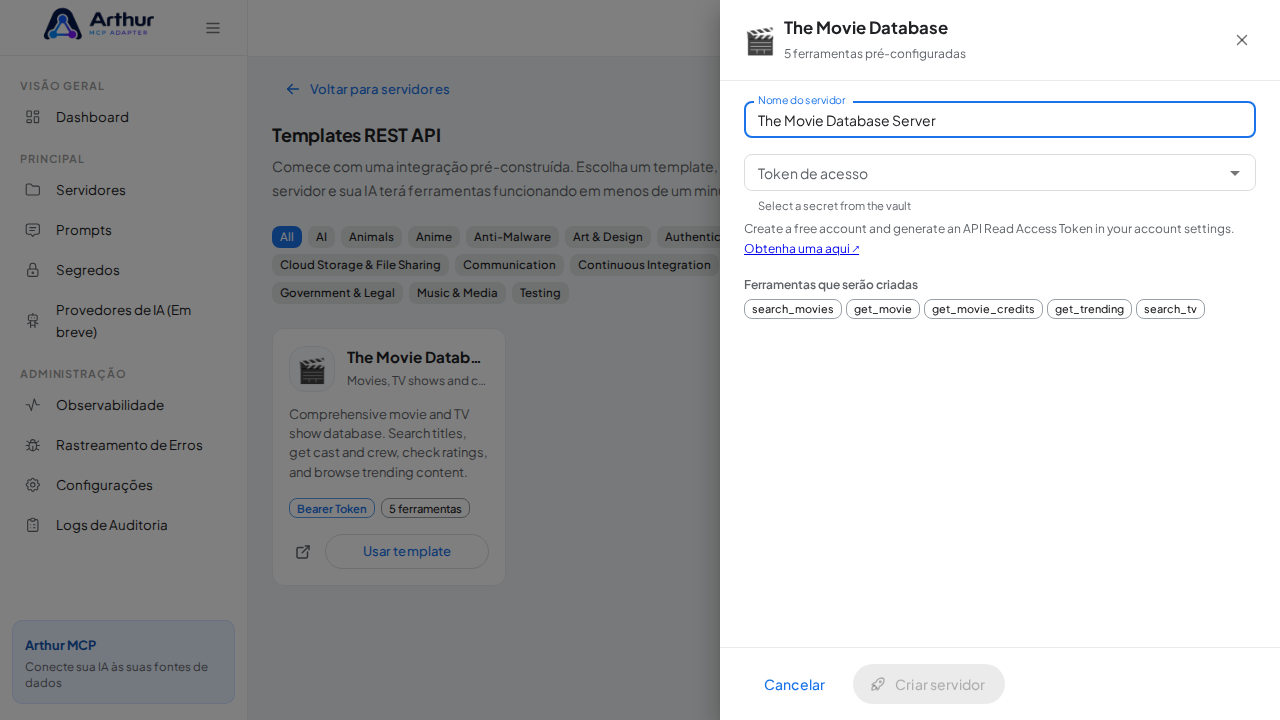Click the Criar servidor button
This screenshot has width=1280, height=720.
(929, 684)
